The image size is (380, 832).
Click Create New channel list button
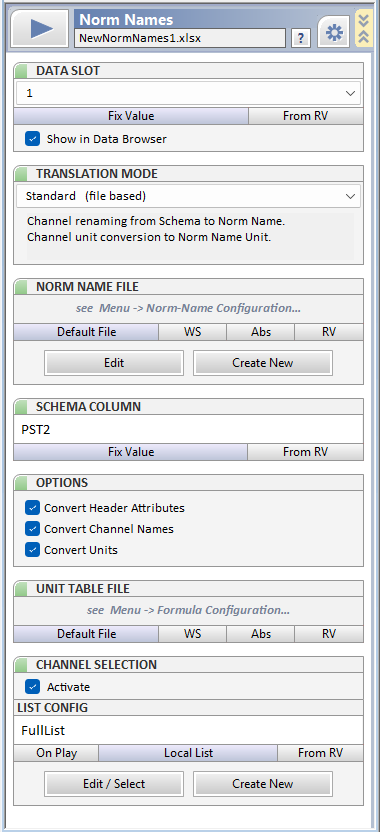coord(263,784)
